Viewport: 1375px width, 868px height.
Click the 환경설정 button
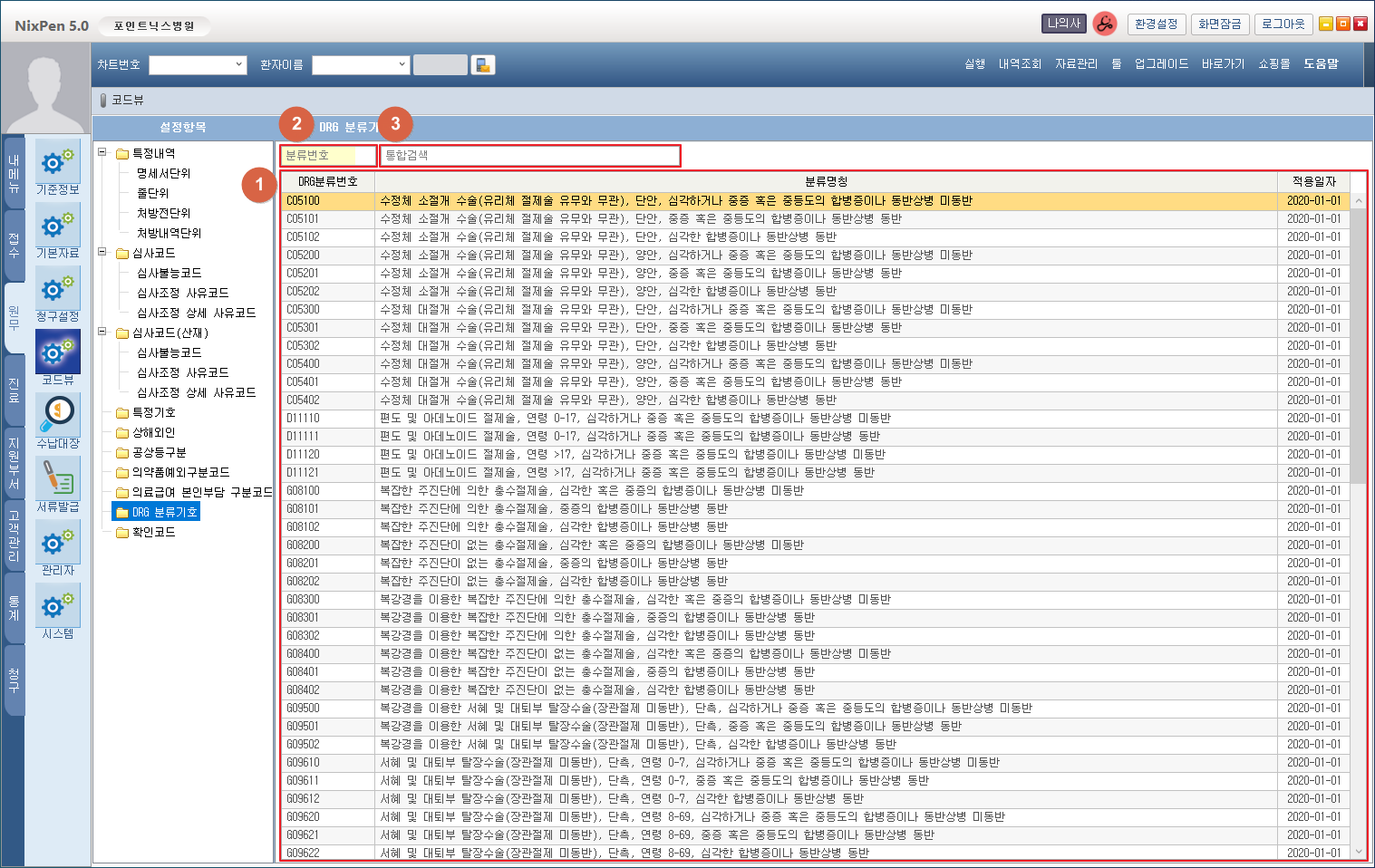pos(1157,24)
